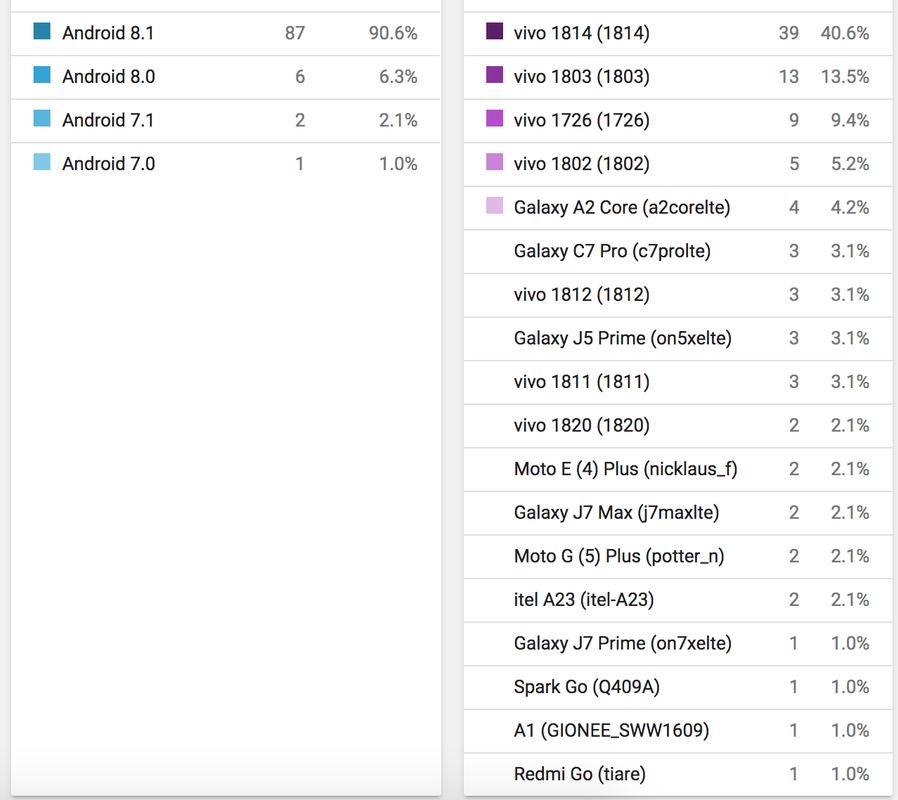Click the Android 7.0 color swatch
Image resolution: width=898 pixels, height=800 pixels.
pos(42,162)
